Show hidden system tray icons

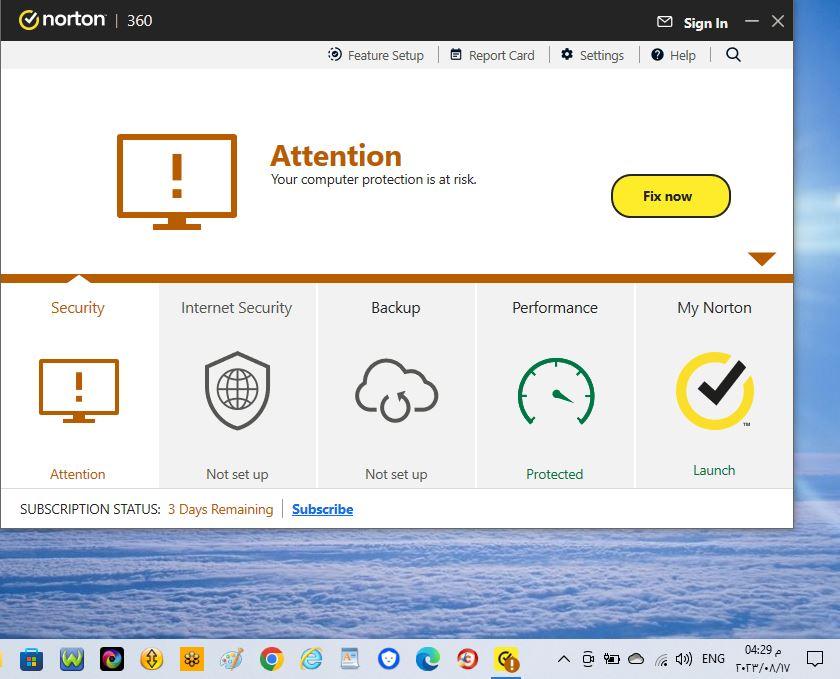[x=564, y=659]
